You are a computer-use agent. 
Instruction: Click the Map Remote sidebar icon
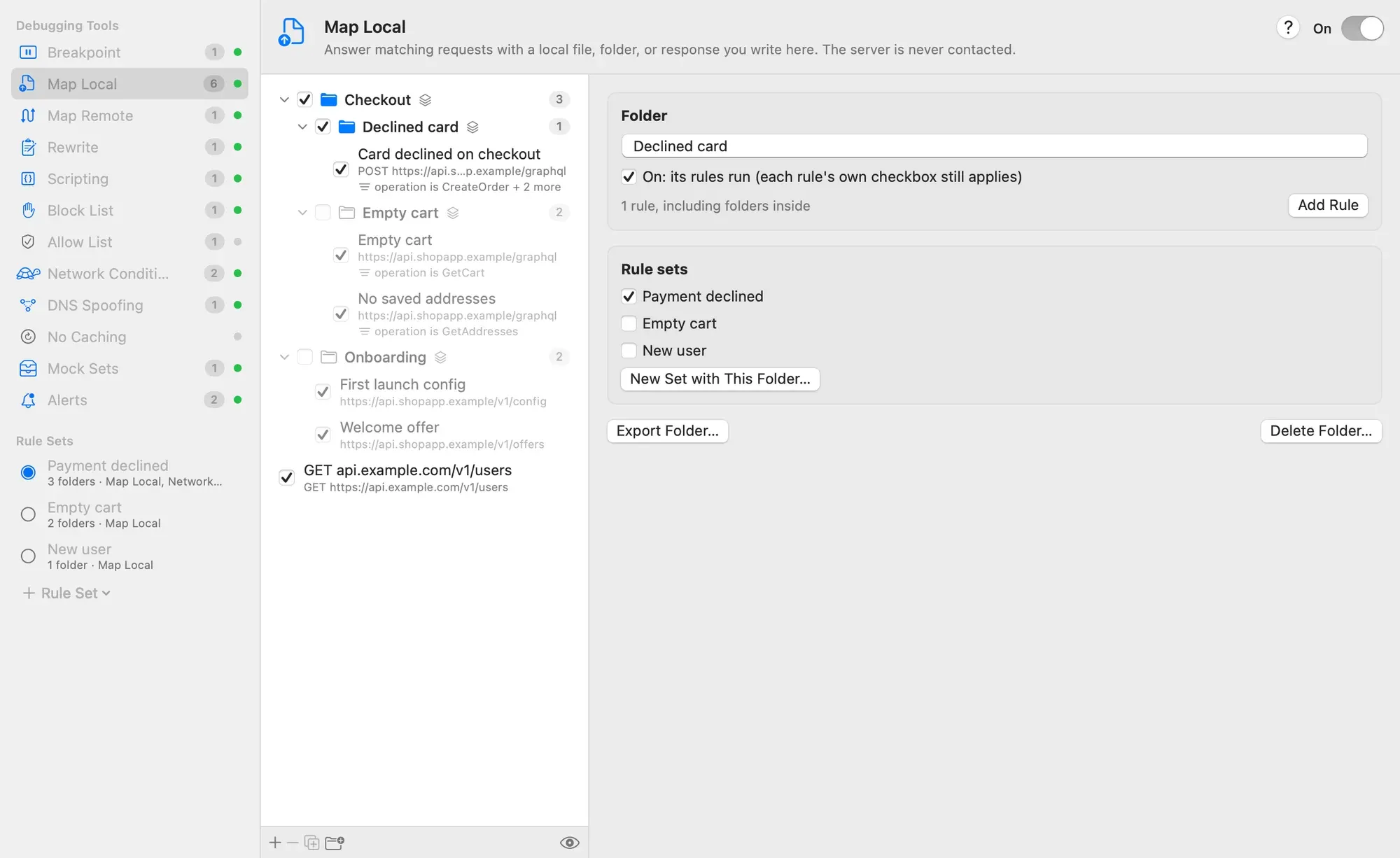pos(28,115)
